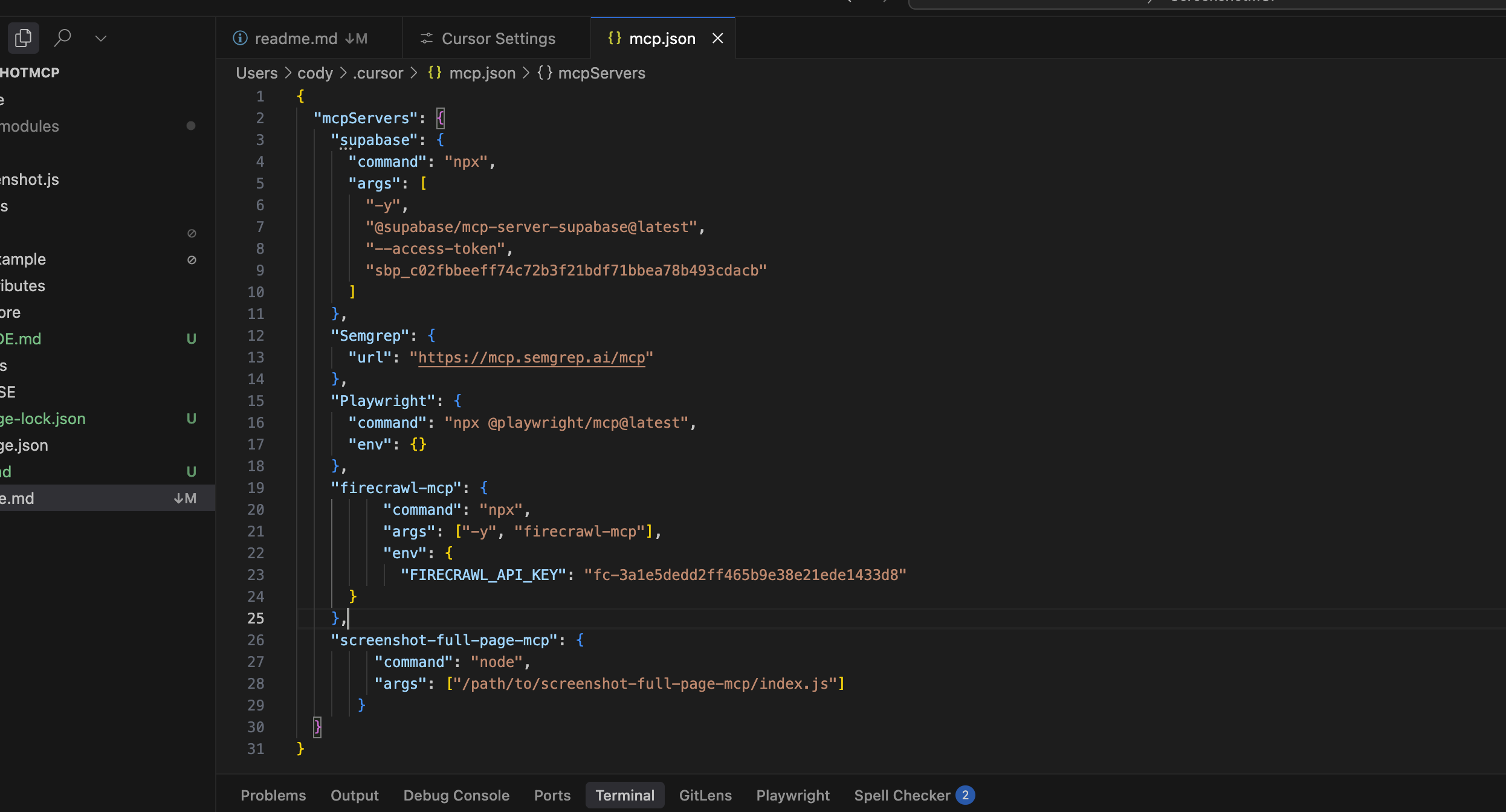Click the "--access-token" argument string

436,249
